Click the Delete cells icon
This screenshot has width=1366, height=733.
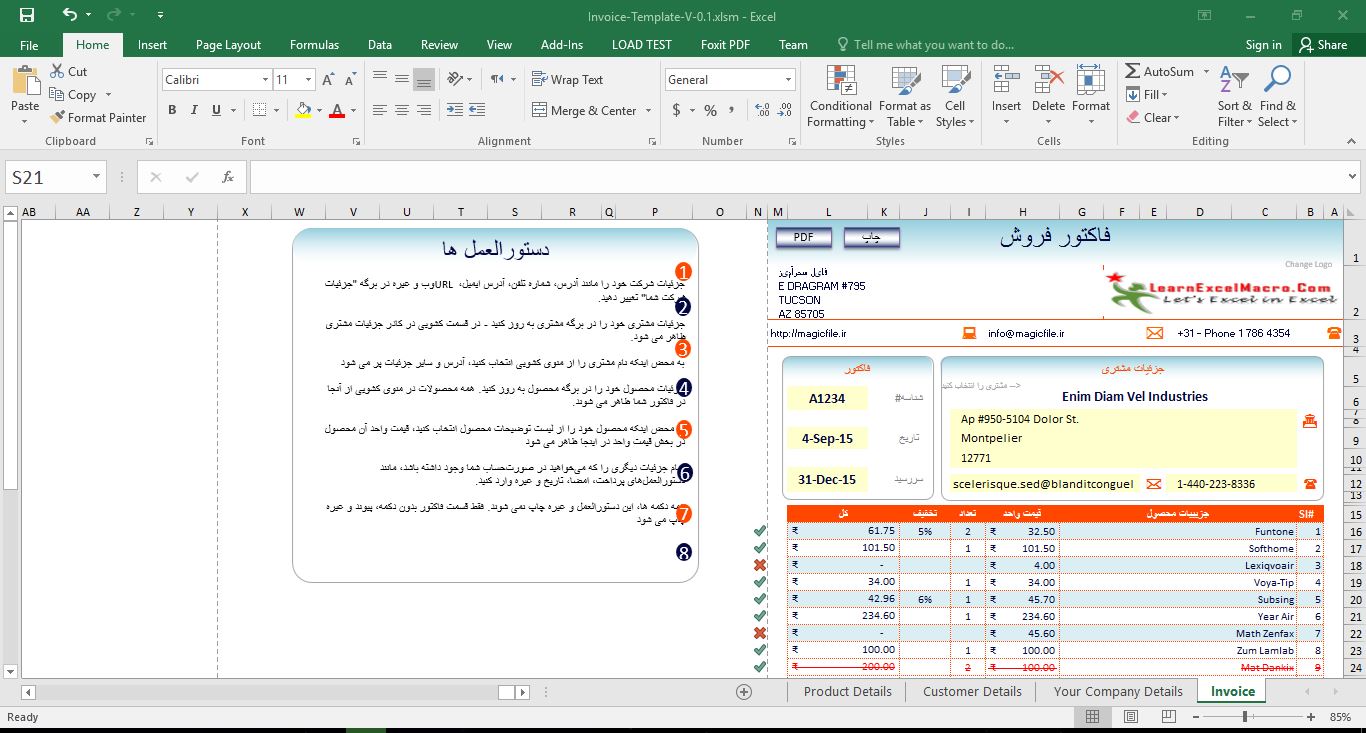click(1048, 81)
